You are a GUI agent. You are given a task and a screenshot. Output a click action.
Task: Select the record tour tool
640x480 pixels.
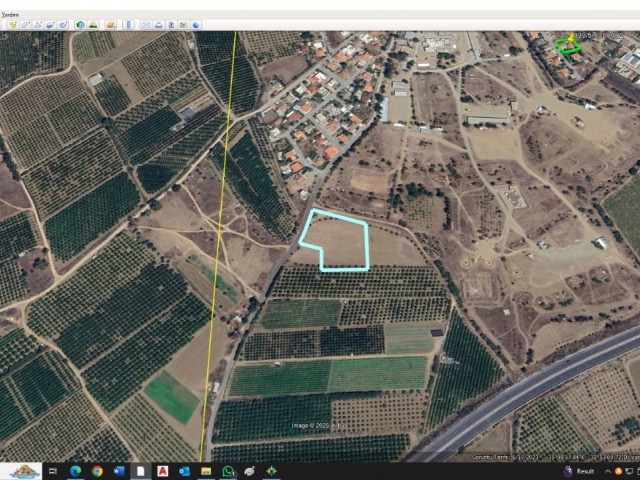(x=63, y=25)
